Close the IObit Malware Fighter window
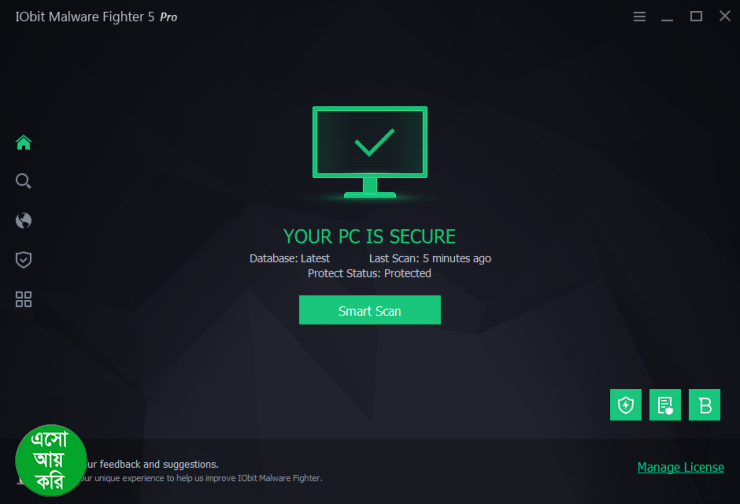This screenshot has height=504, width=740. click(x=725, y=16)
